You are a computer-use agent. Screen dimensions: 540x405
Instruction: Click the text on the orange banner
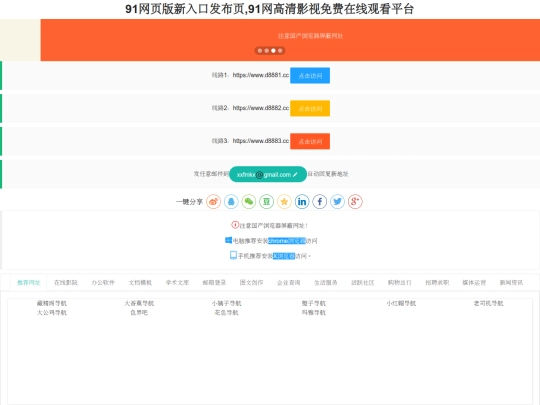(310, 36)
